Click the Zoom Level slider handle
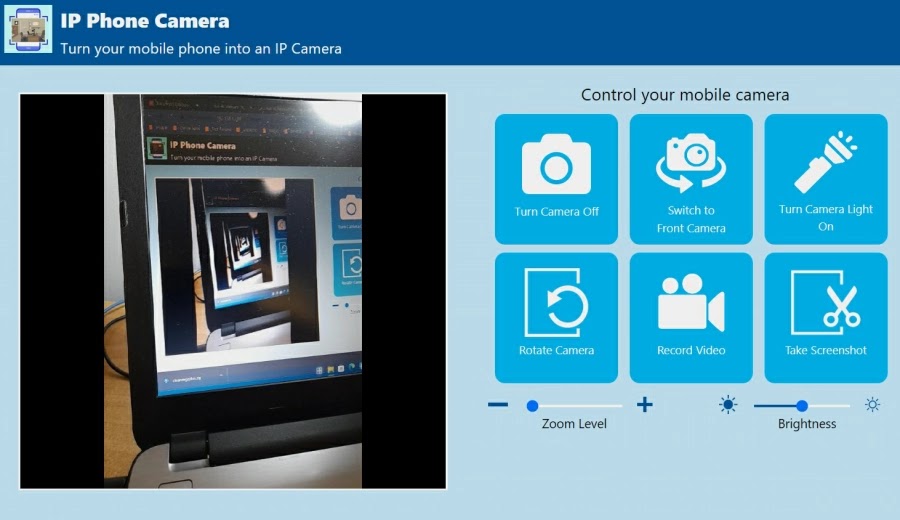This screenshot has width=900, height=520. tap(532, 406)
